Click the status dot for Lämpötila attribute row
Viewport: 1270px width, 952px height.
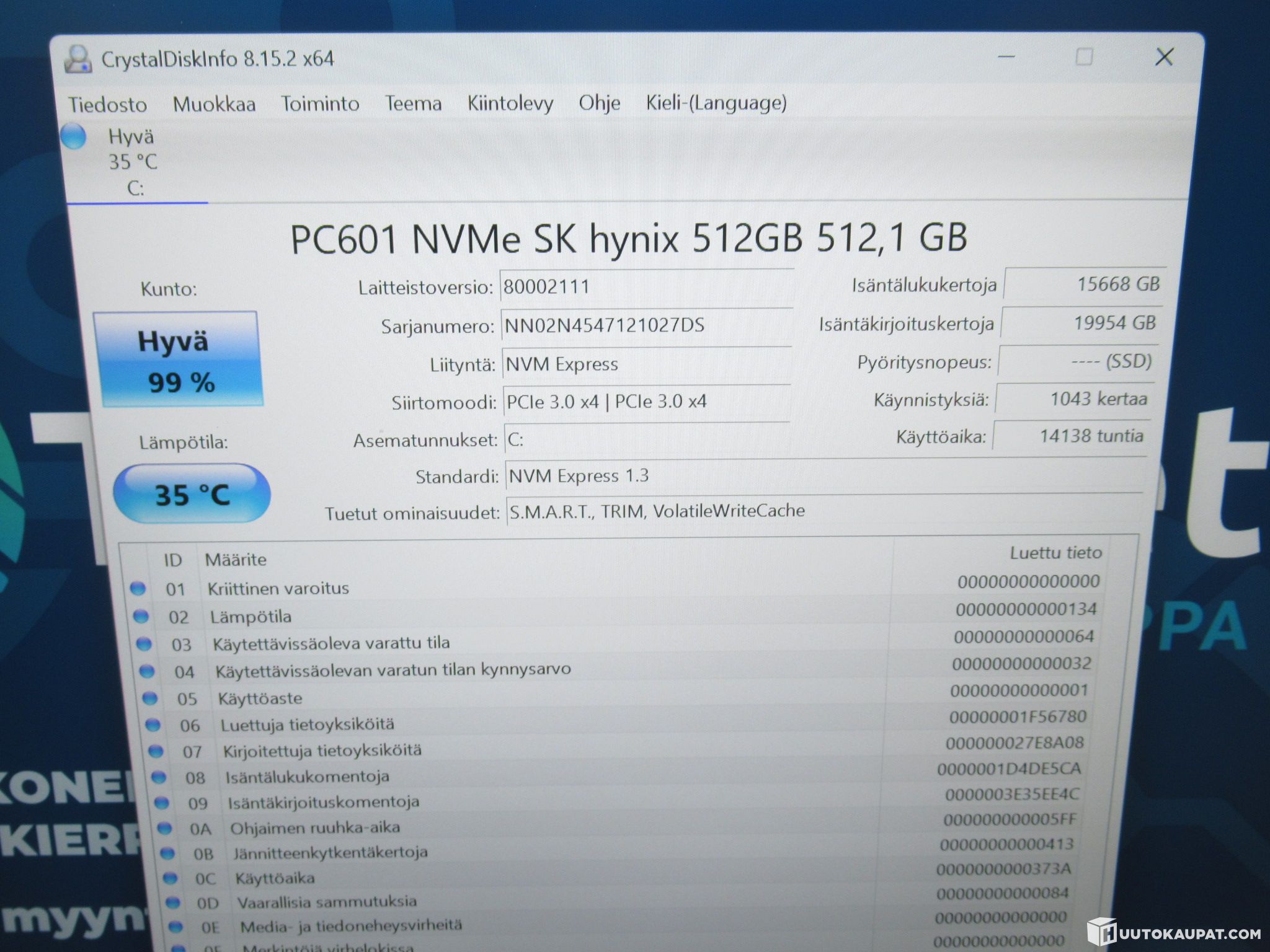point(141,616)
